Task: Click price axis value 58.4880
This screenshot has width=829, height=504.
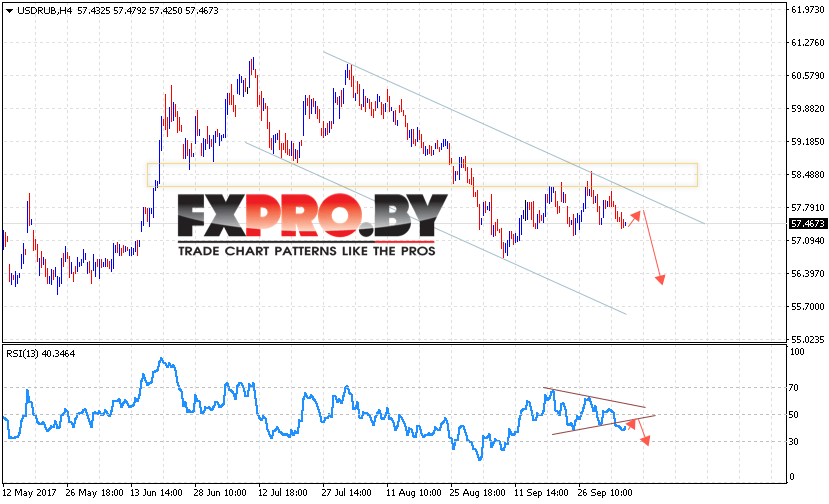Action: pyautogui.click(x=807, y=175)
